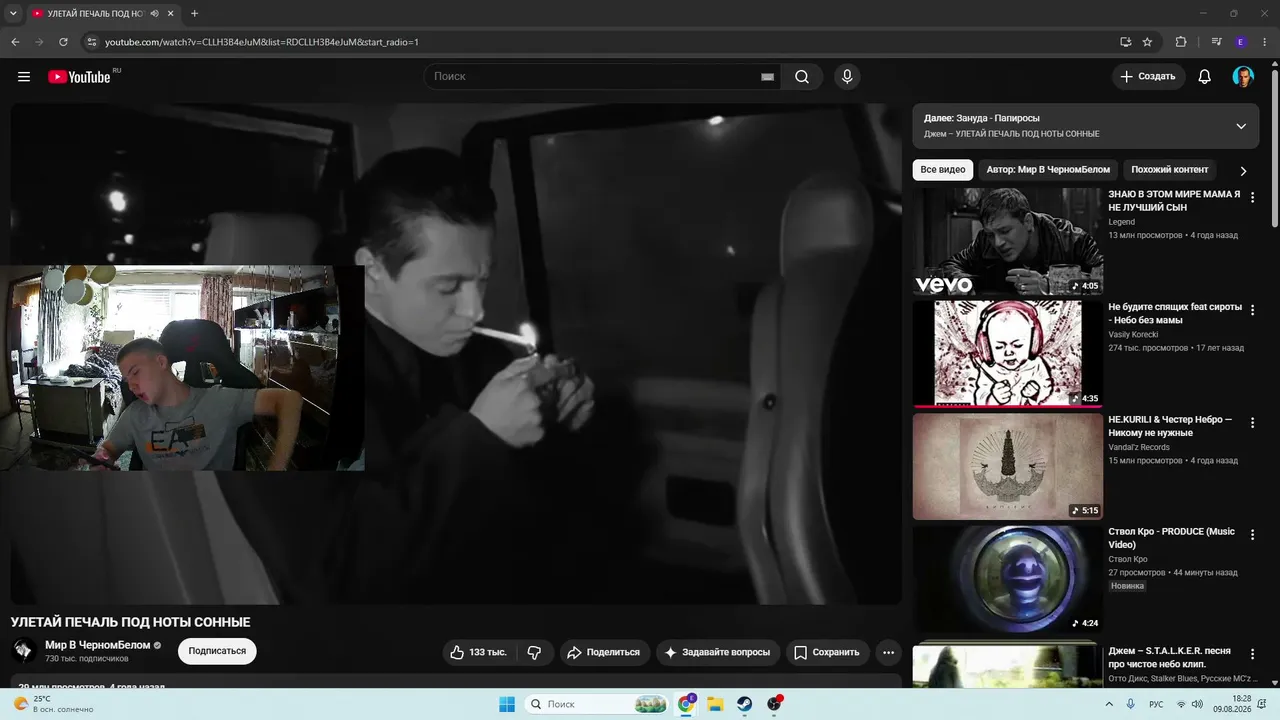Open the YouTube account avatar menu
This screenshot has width=1280, height=720.
pyautogui.click(x=1243, y=77)
